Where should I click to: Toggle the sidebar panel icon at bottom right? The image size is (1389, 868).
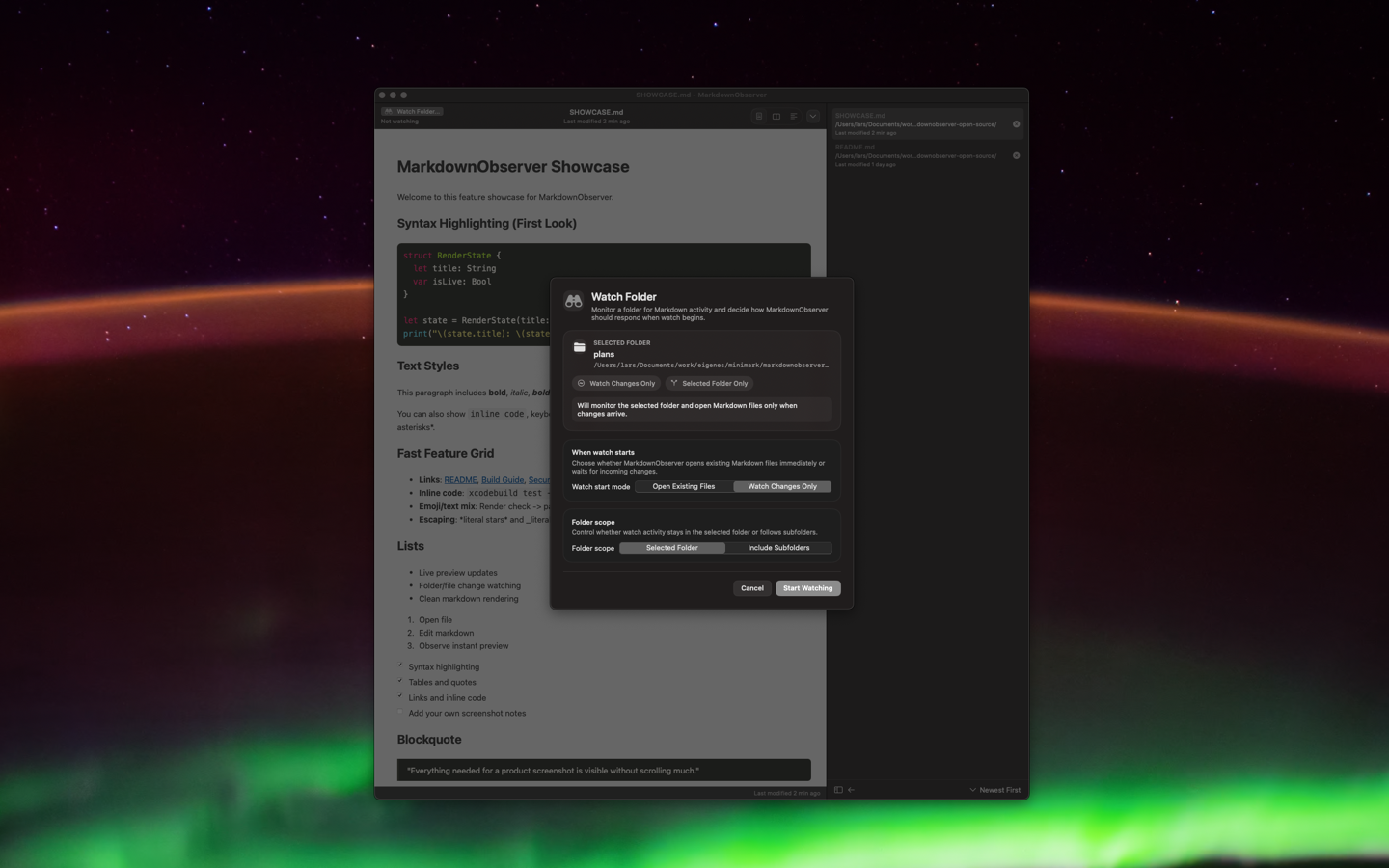coord(838,790)
